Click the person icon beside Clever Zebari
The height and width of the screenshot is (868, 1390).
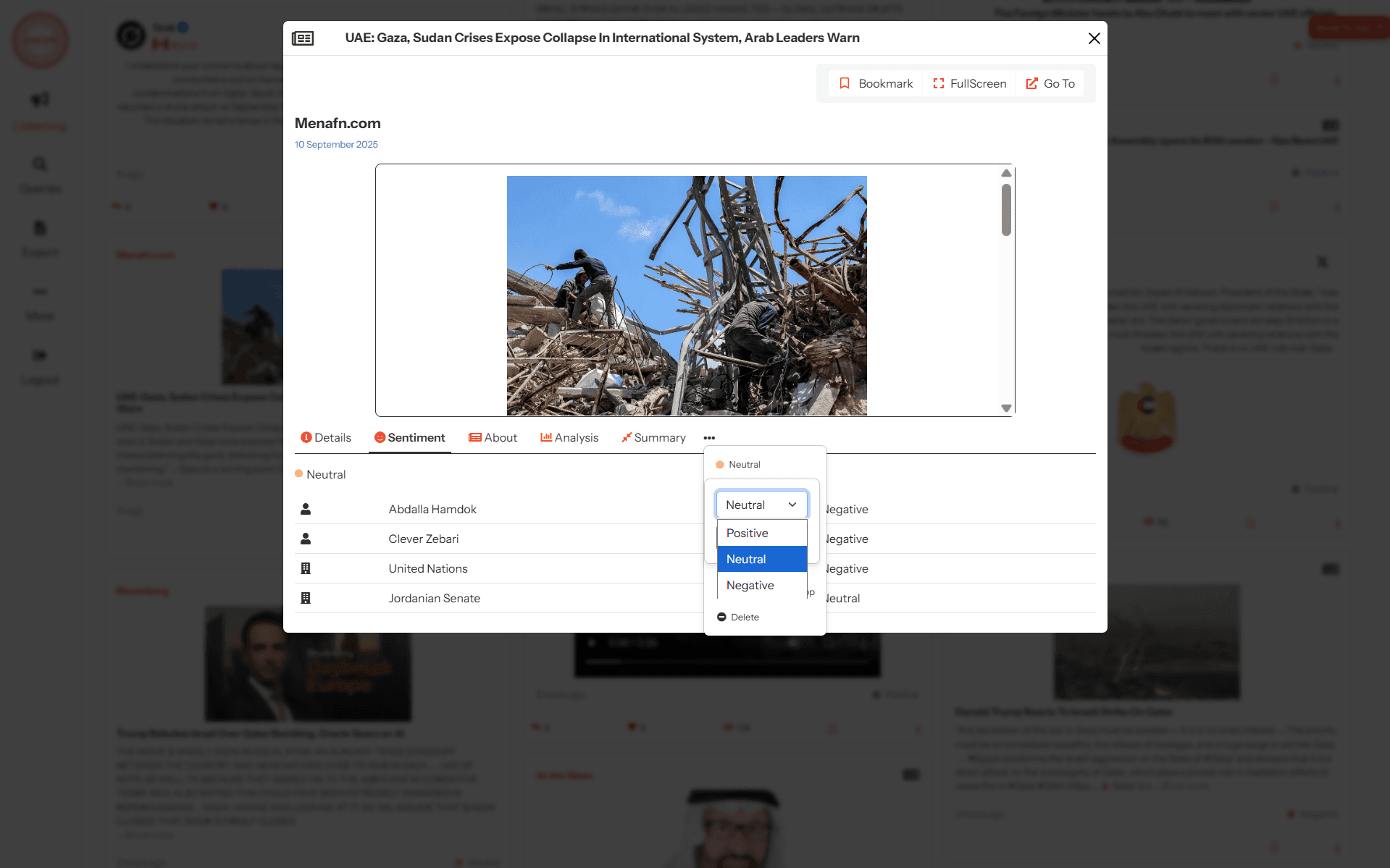pyautogui.click(x=306, y=539)
